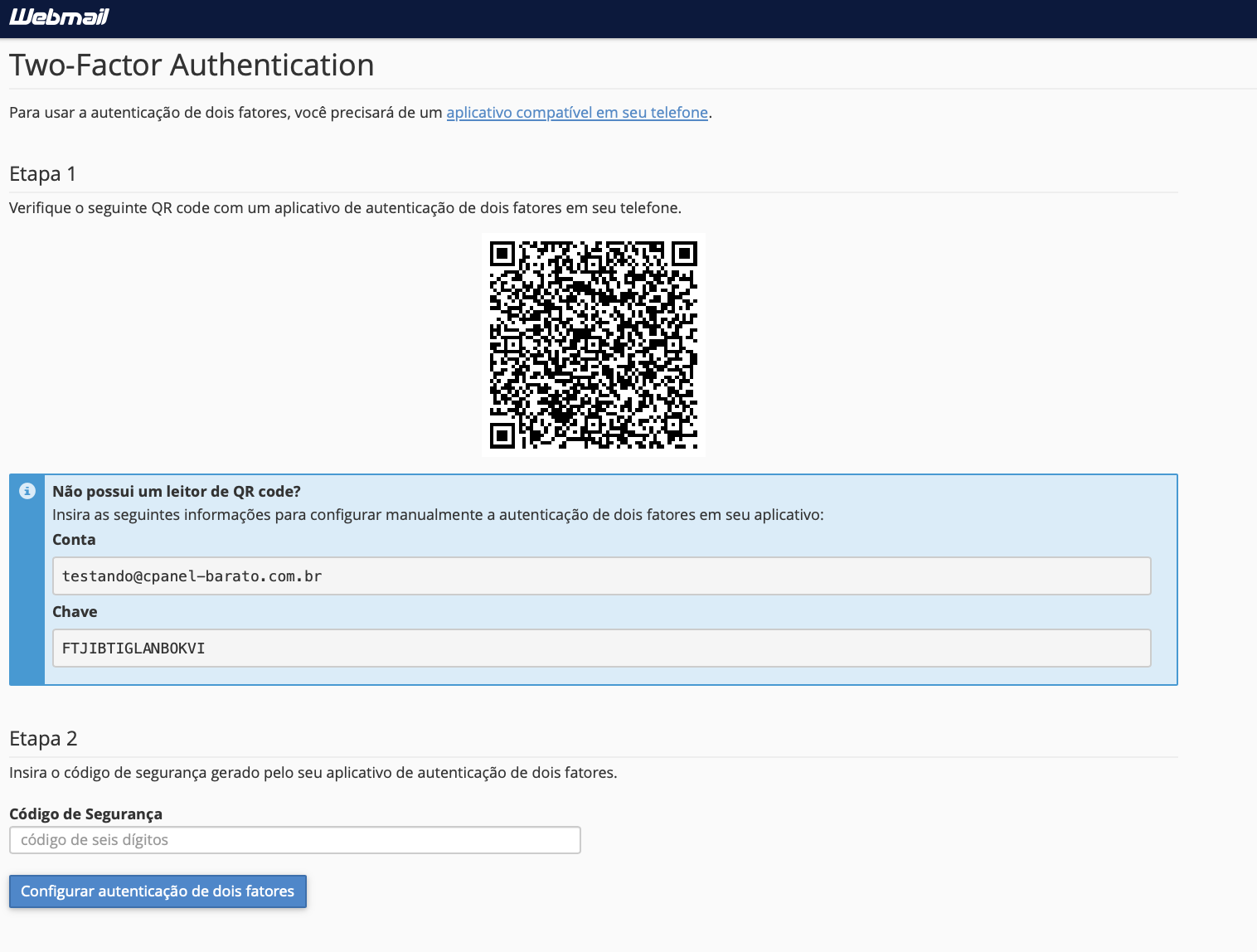Open the compatible phone app link
The width and height of the screenshot is (1257, 952).
(577, 113)
